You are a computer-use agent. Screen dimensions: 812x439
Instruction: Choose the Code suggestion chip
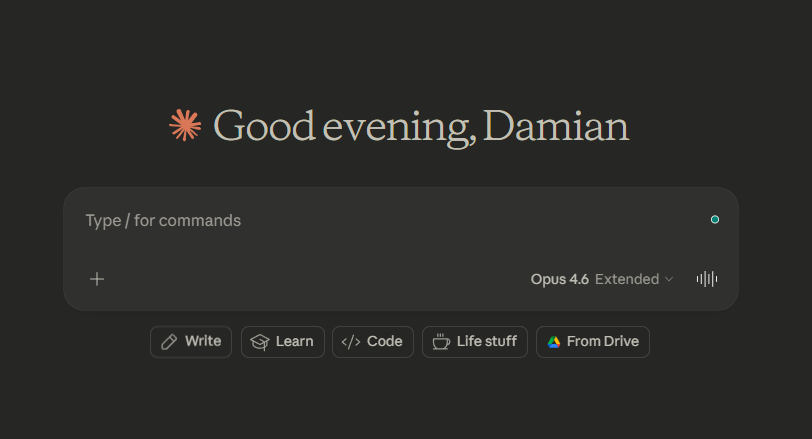[373, 342]
